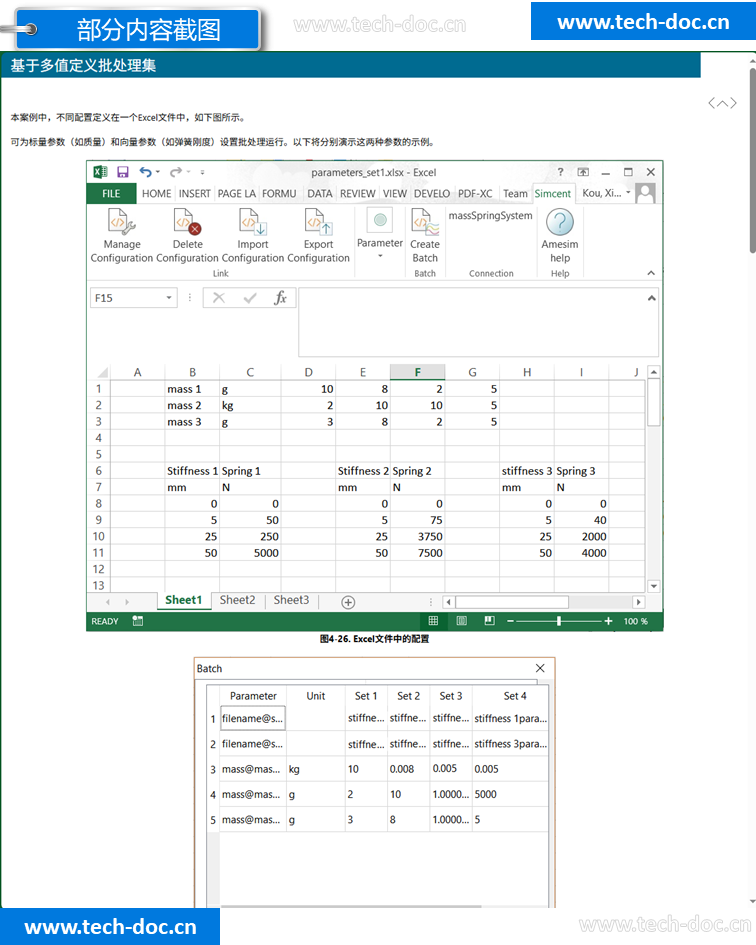Select the Select All corner button

click(x=102, y=372)
